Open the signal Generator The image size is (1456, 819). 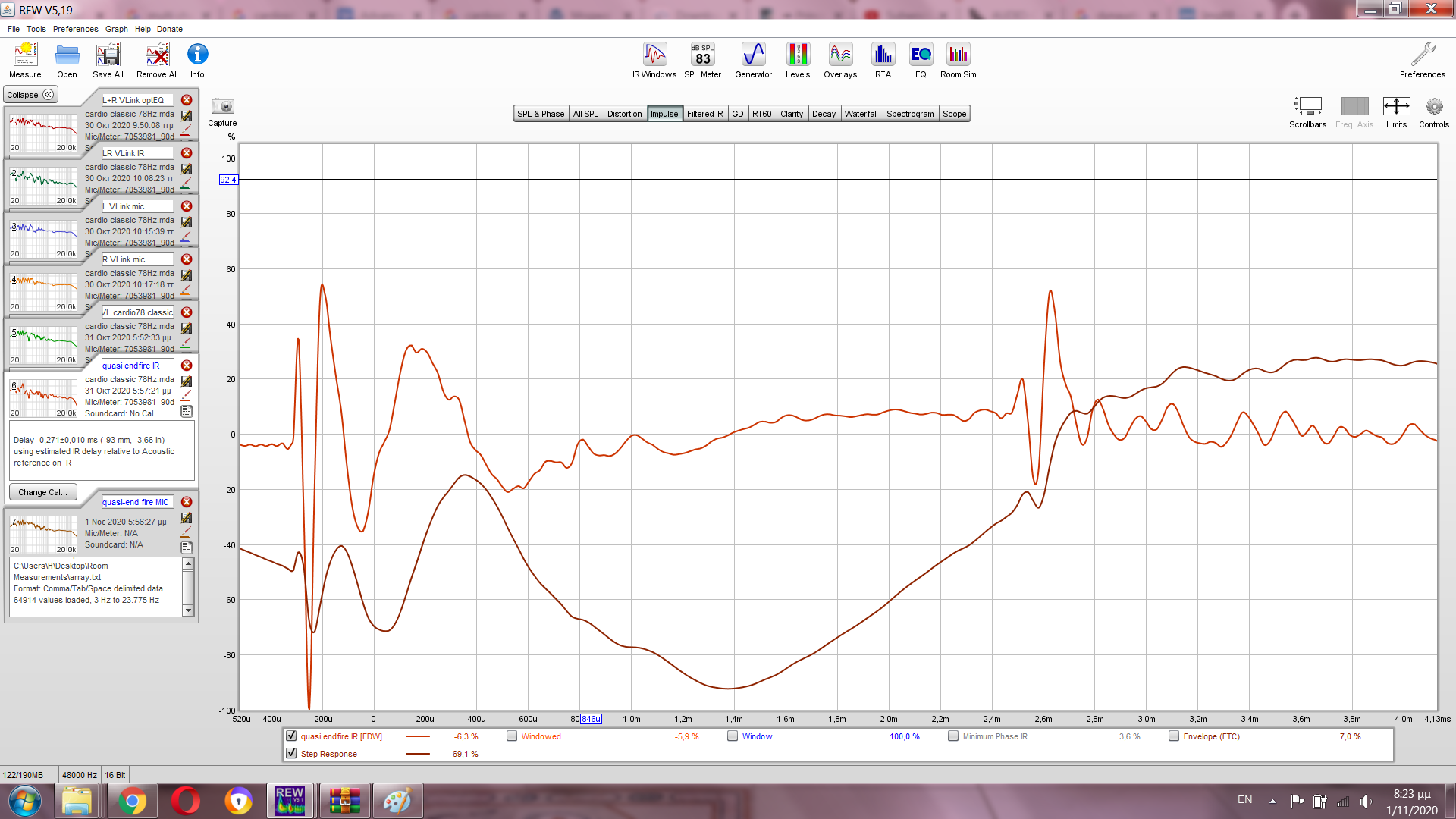point(753,60)
